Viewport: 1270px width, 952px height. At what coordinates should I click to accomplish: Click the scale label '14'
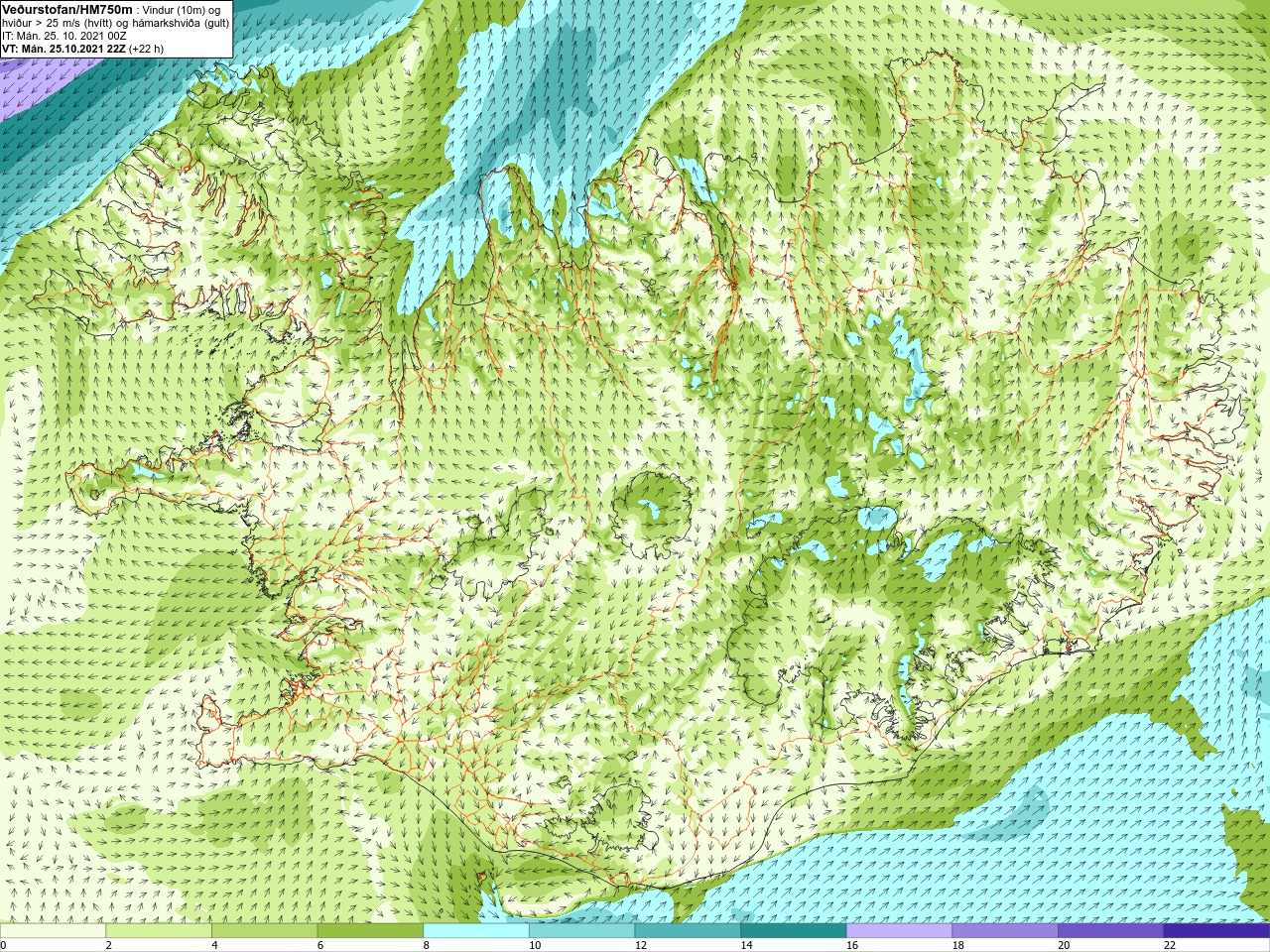[746, 945]
